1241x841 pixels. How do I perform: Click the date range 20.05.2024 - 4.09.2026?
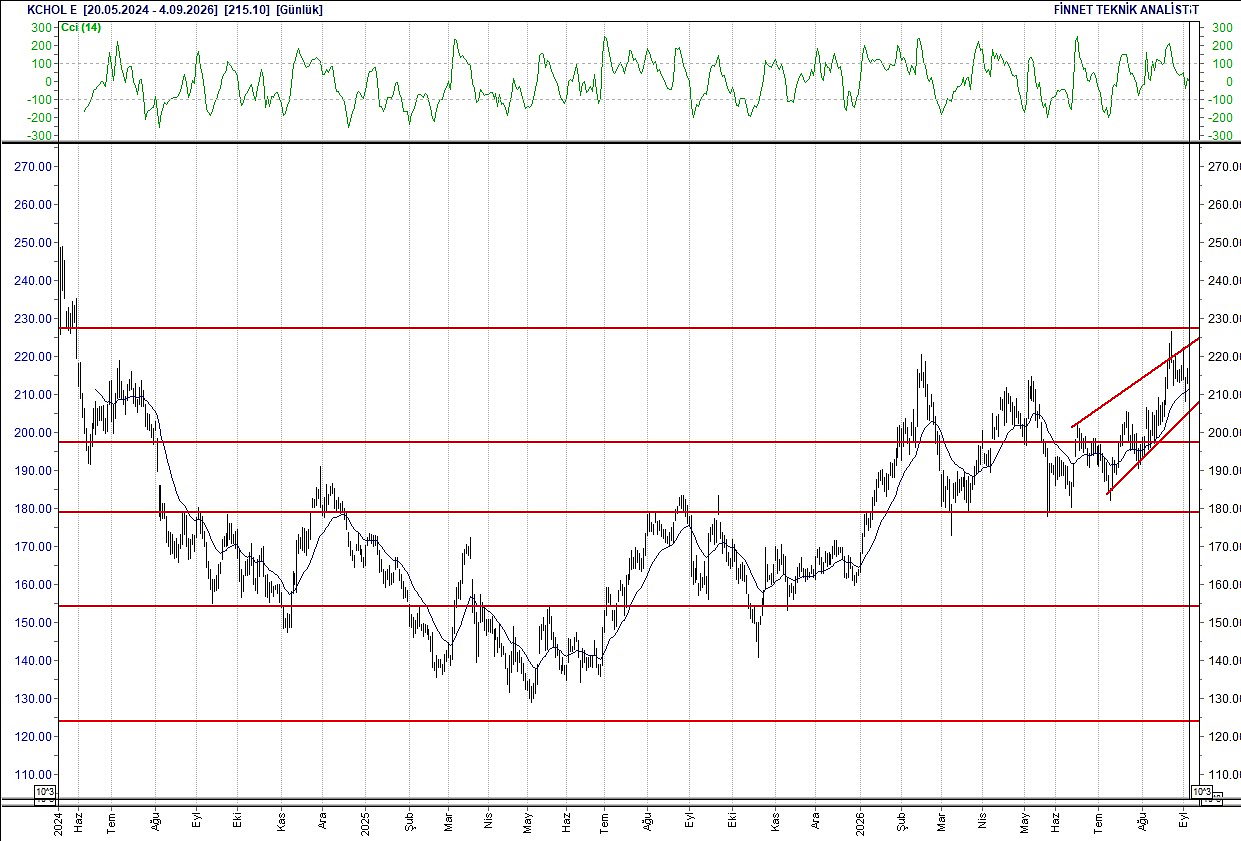point(150,9)
